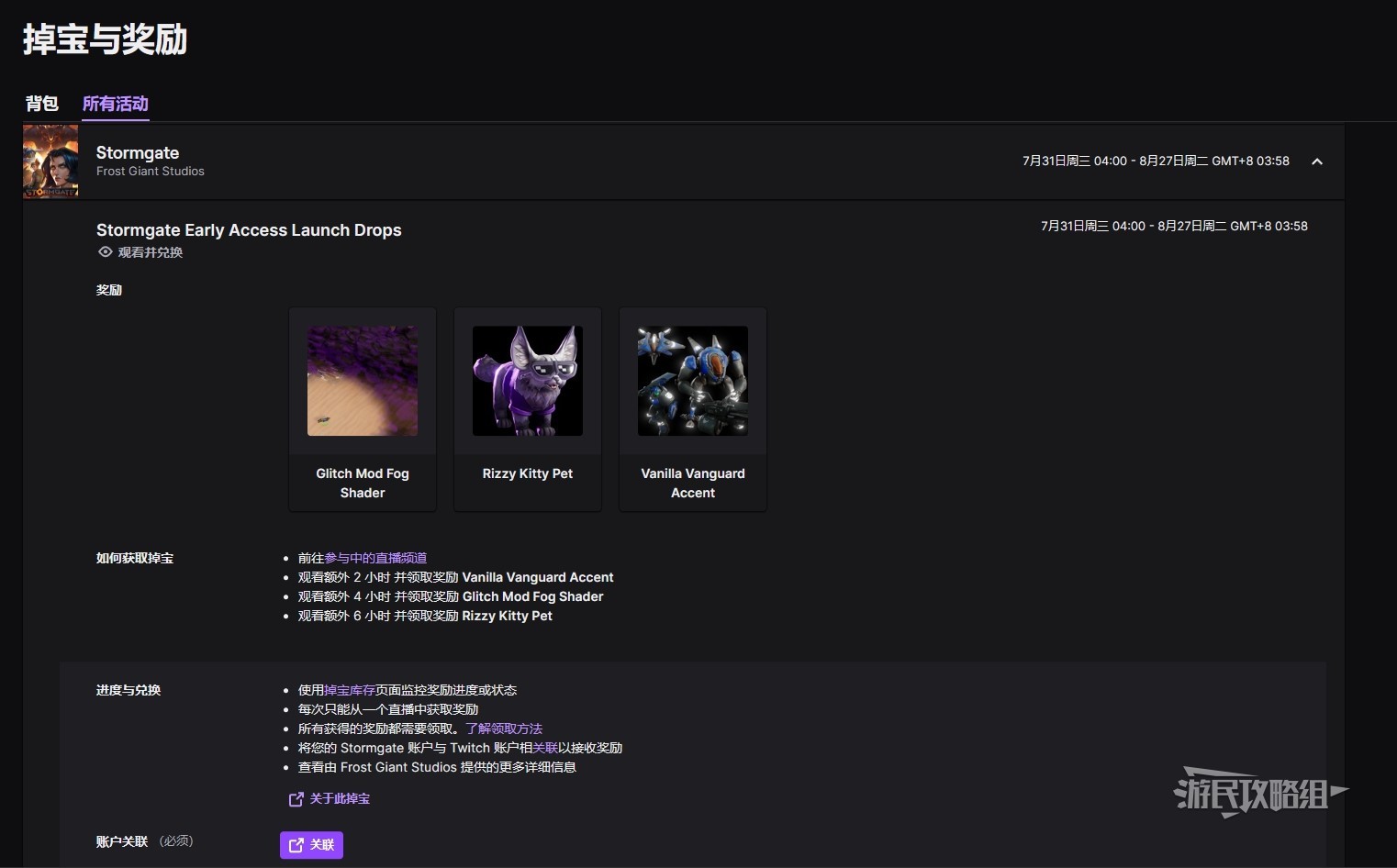
Task: Click the campaign date range in header row
Action: [1156, 161]
